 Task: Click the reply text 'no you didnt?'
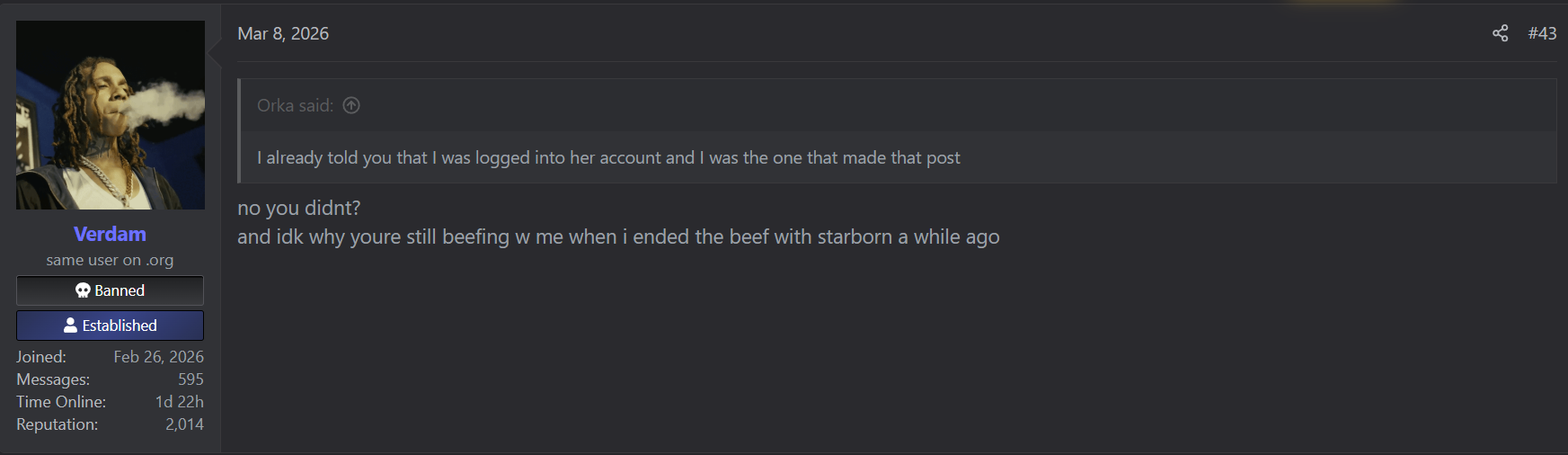pyautogui.click(x=298, y=208)
